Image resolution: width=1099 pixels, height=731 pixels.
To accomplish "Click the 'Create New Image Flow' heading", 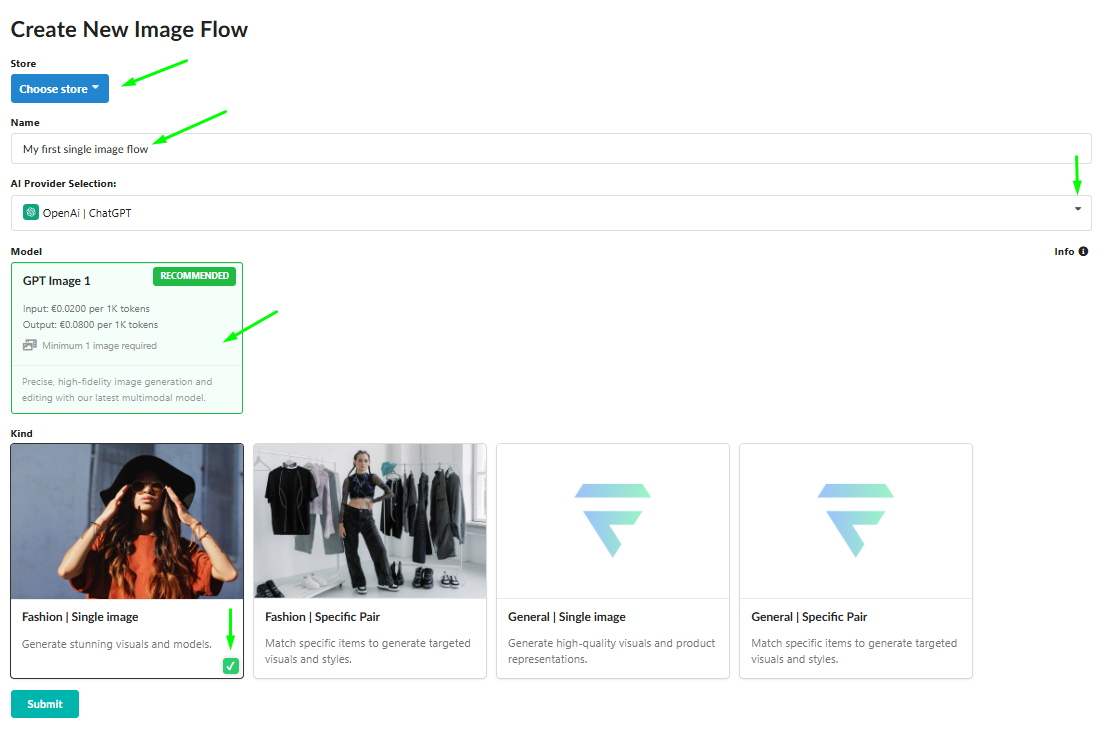I will coord(129,29).
